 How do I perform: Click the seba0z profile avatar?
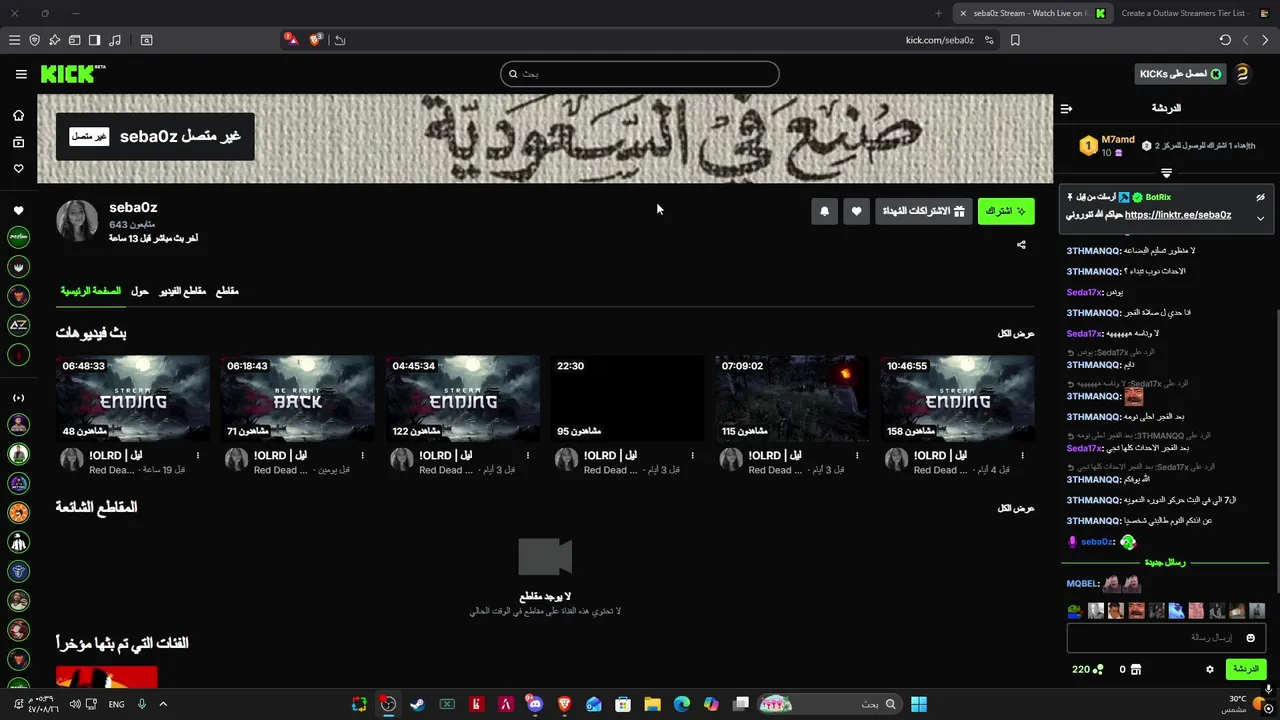77,221
